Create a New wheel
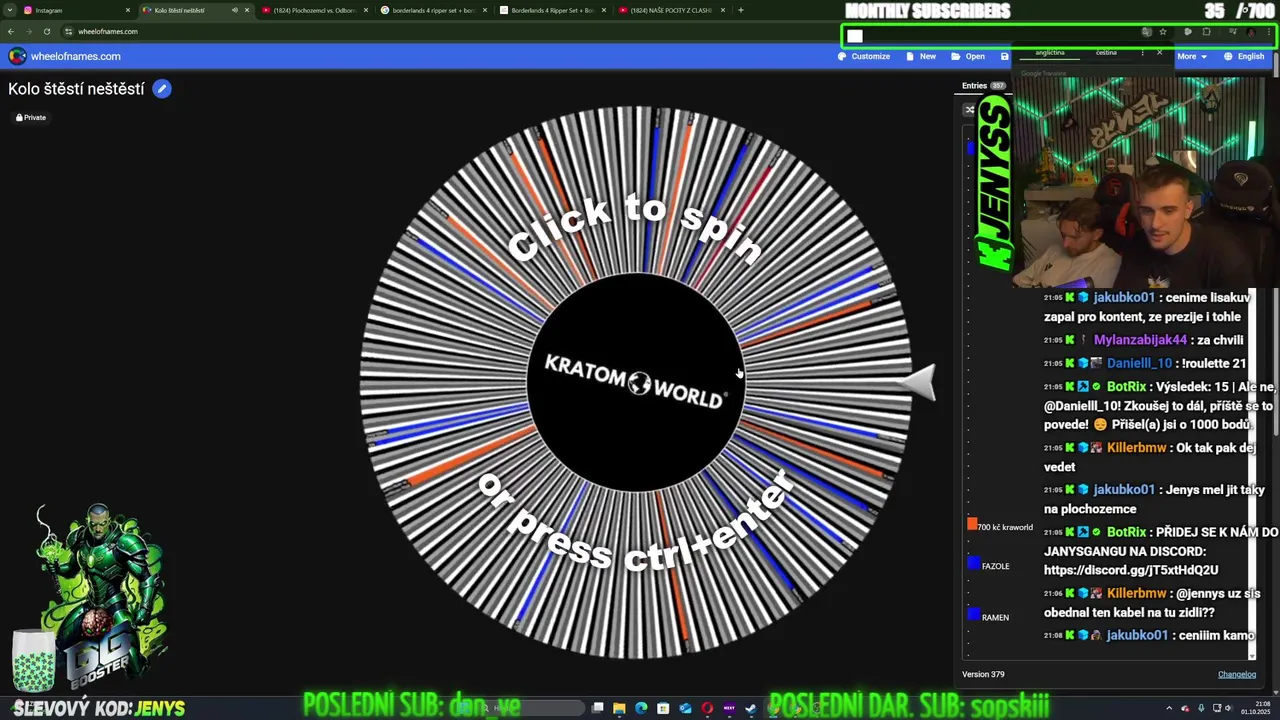 (921, 56)
